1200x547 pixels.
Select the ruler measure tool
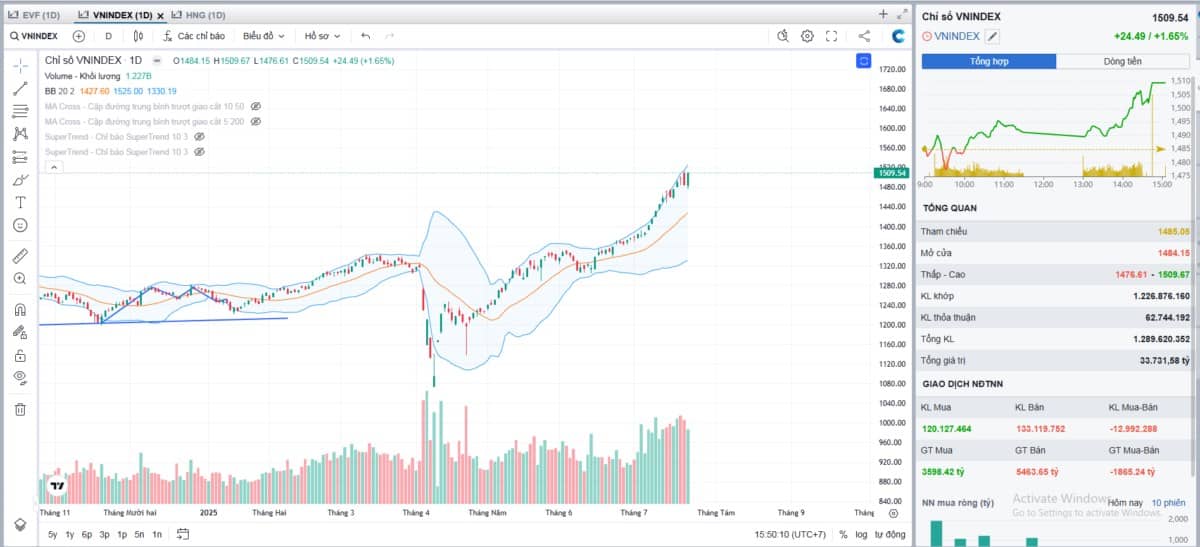20,256
